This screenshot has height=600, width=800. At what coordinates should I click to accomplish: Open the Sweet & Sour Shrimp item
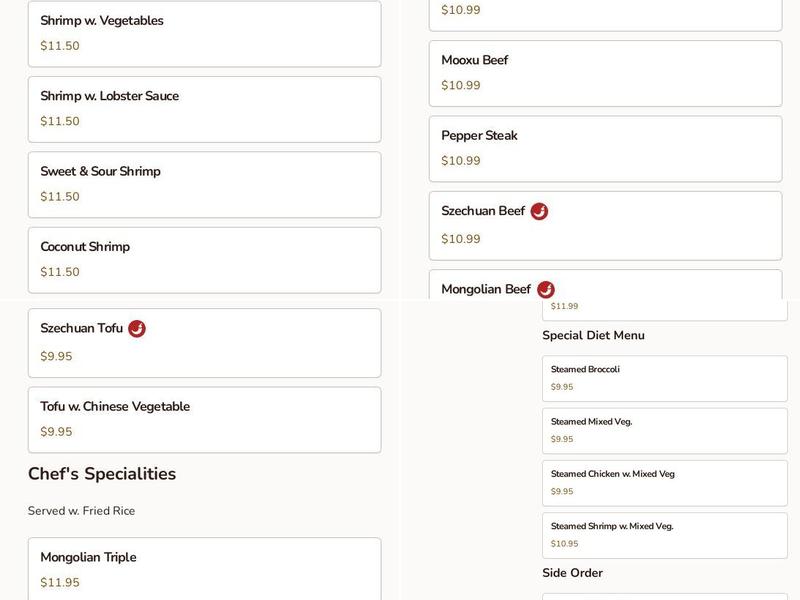pyautogui.click(x=204, y=184)
